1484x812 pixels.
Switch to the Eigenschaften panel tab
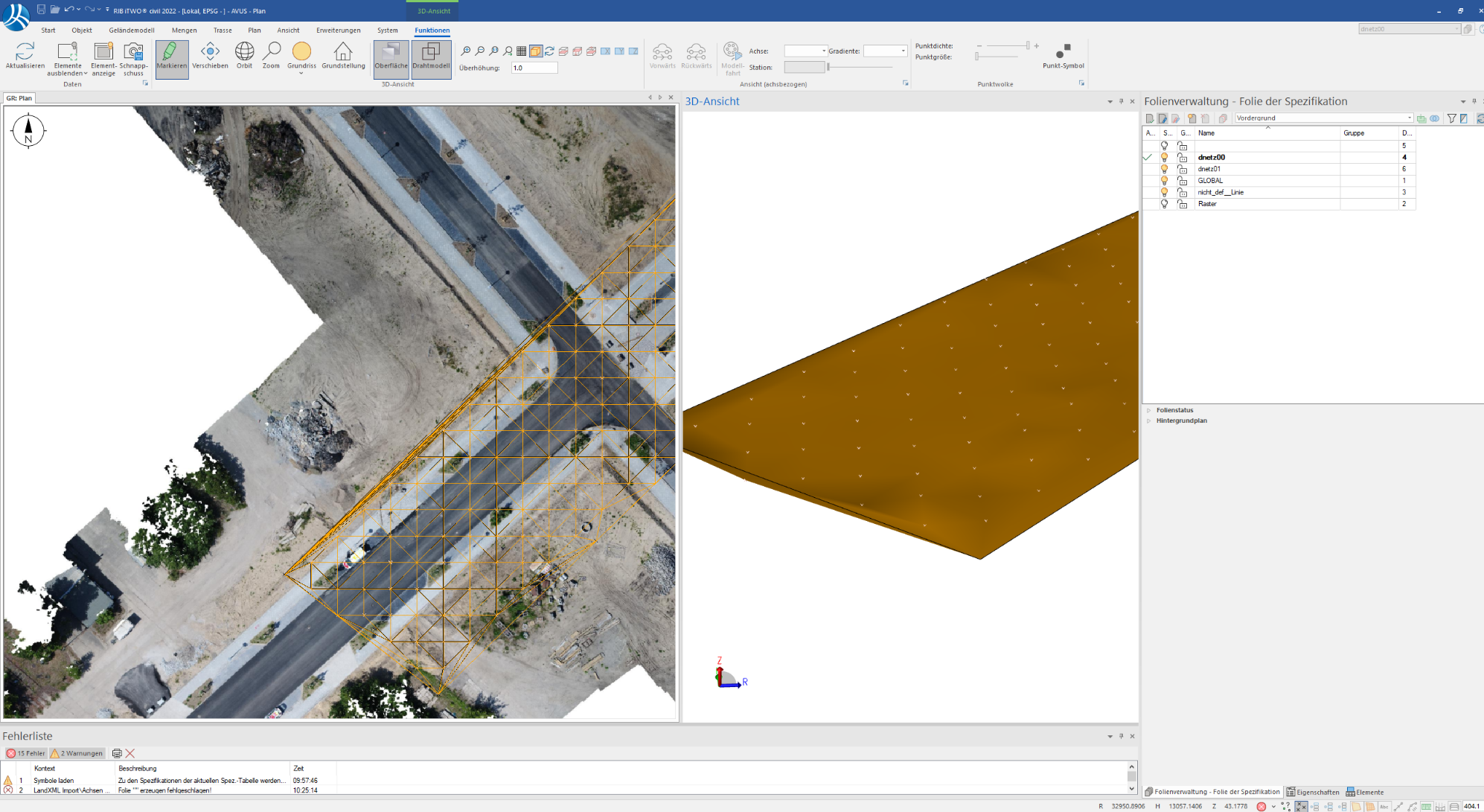click(x=1313, y=792)
